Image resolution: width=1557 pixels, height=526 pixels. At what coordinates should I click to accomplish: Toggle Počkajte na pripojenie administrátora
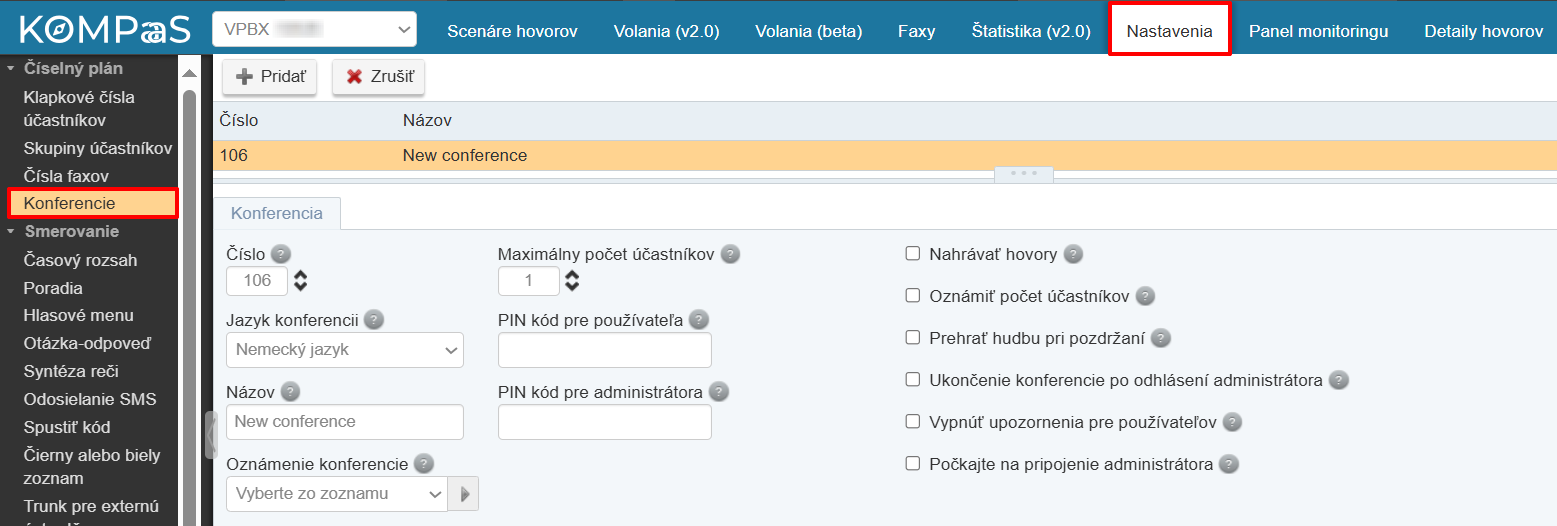click(x=912, y=464)
